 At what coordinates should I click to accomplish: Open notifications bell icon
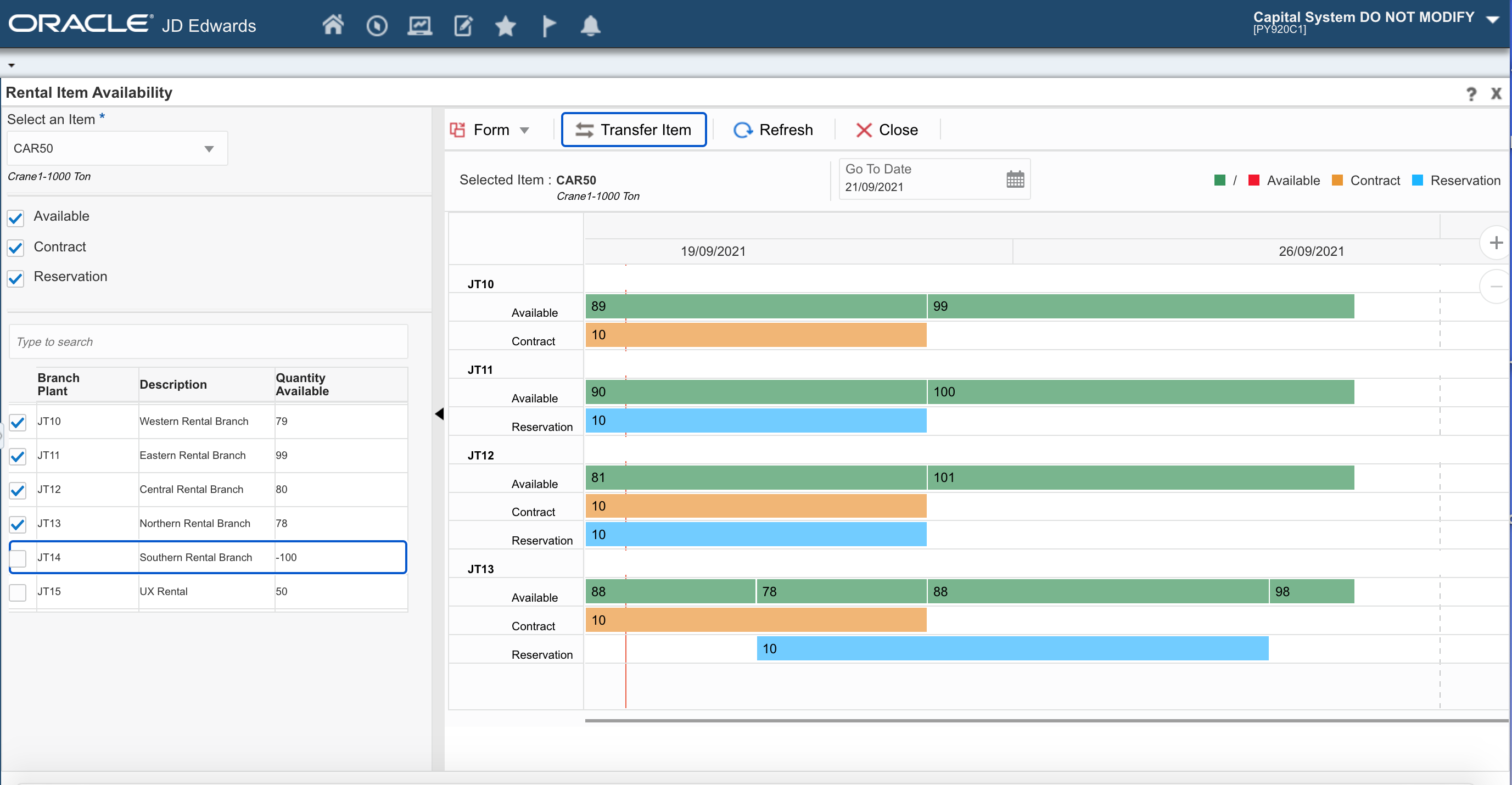(x=590, y=25)
